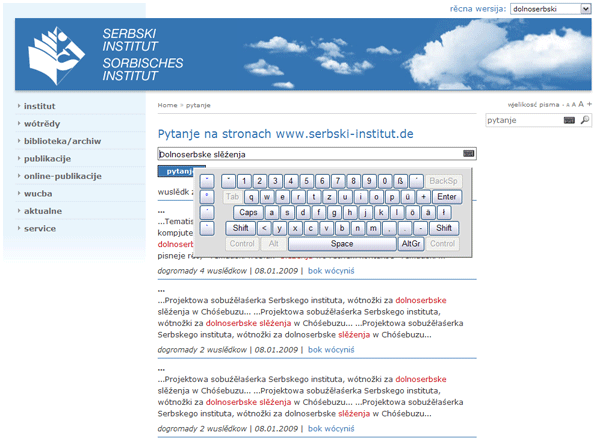Click the page heading Pytanje na stronach
Viewport: 600px width, 441px height.
(x=285, y=134)
